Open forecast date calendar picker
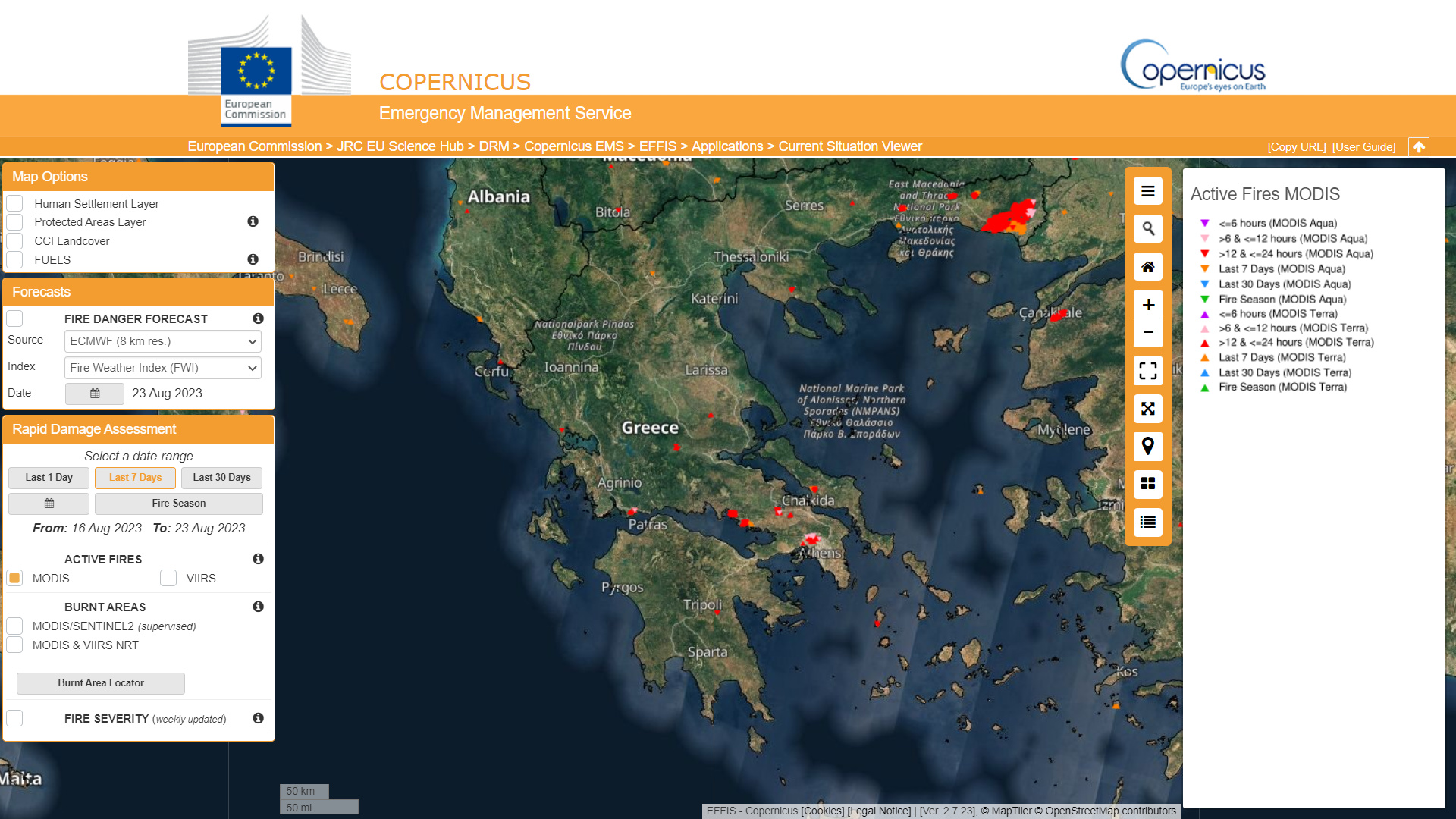1456x819 pixels. (x=95, y=394)
